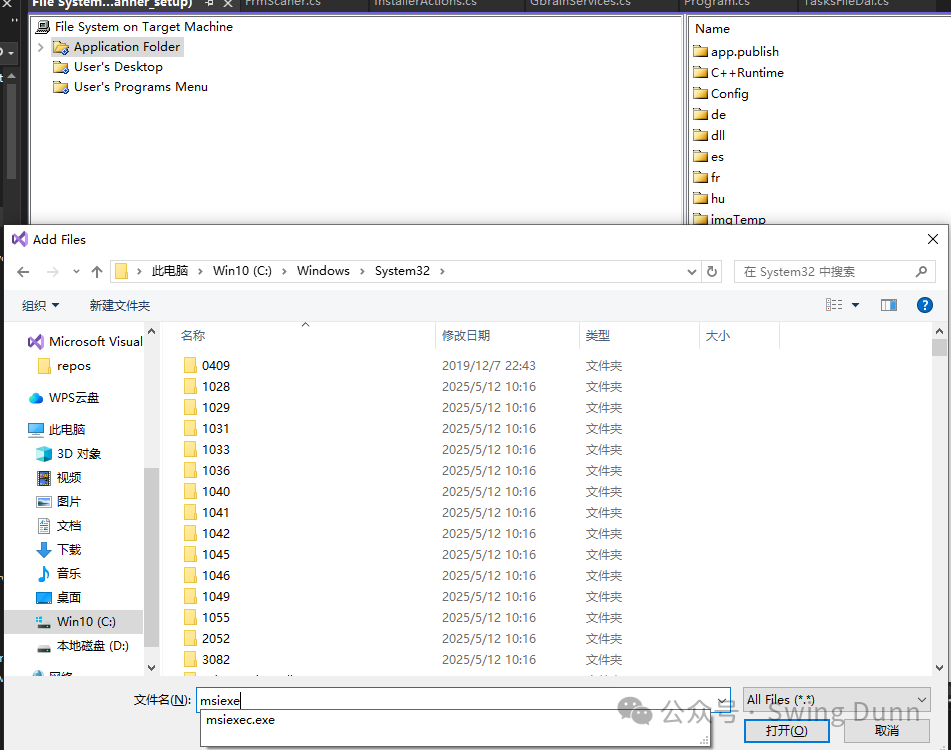Image resolution: width=951 pixels, height=750 pixels.
Task: Click the 打开(O) button
Action: 786,731
